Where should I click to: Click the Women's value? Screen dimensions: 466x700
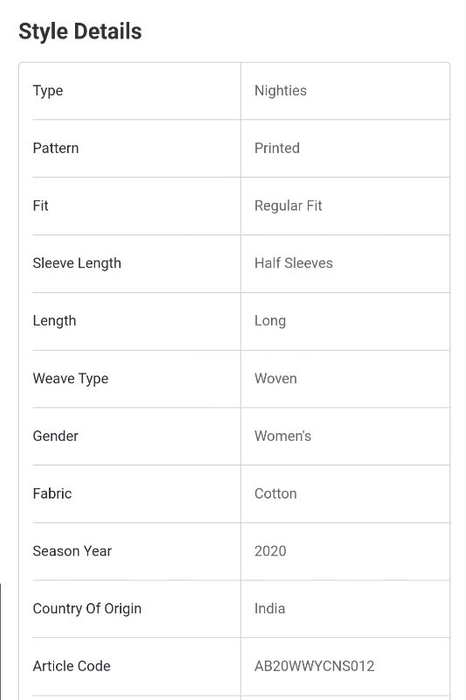point(283,436)
